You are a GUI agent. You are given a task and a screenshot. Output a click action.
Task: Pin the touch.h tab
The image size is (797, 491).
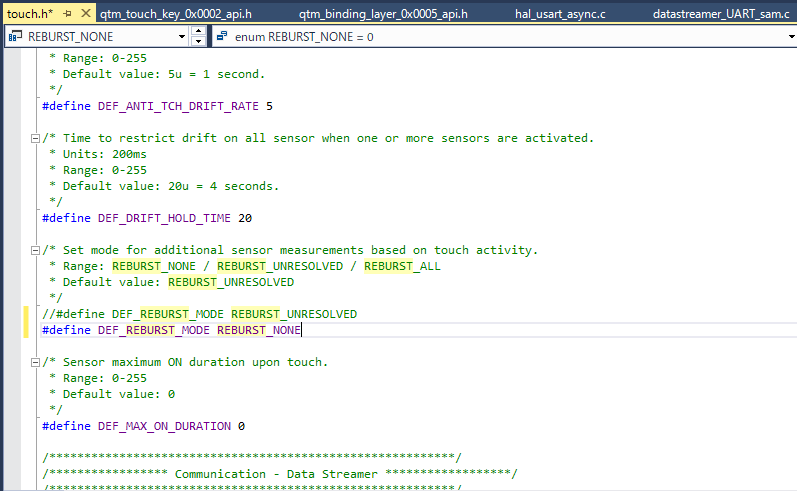[x=67, y=14]
